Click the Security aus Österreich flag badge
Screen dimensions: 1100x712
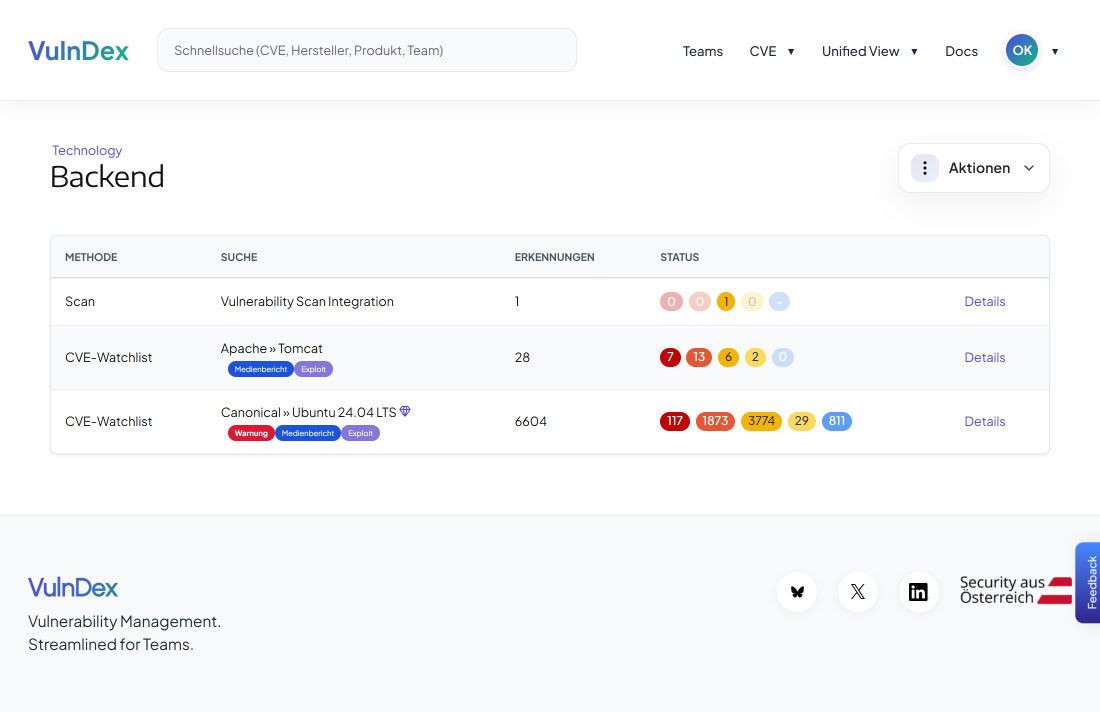tap(1015, 590)
